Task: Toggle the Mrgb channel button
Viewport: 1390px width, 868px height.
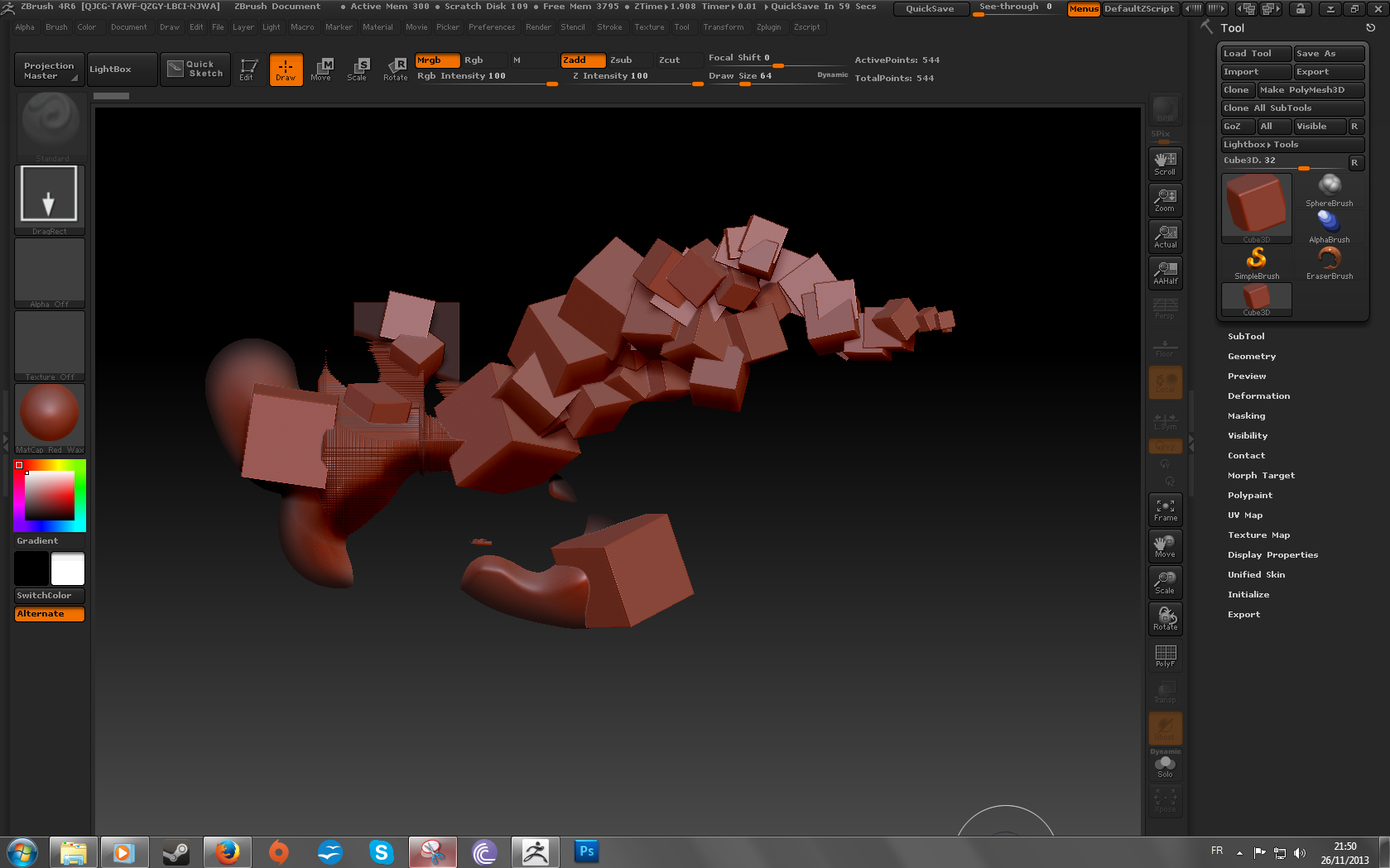Action: coord(436,60)
